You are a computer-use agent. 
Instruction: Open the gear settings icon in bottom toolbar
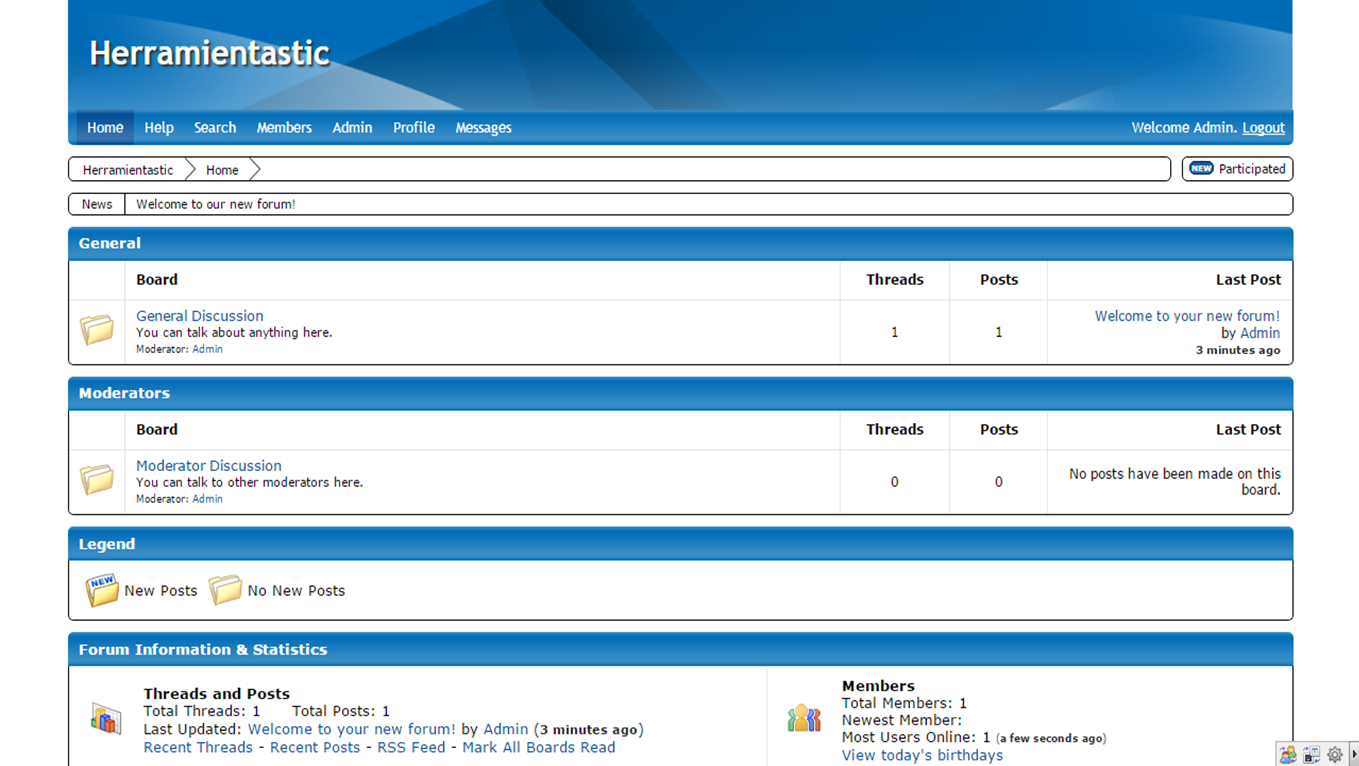click(1334, 755)
